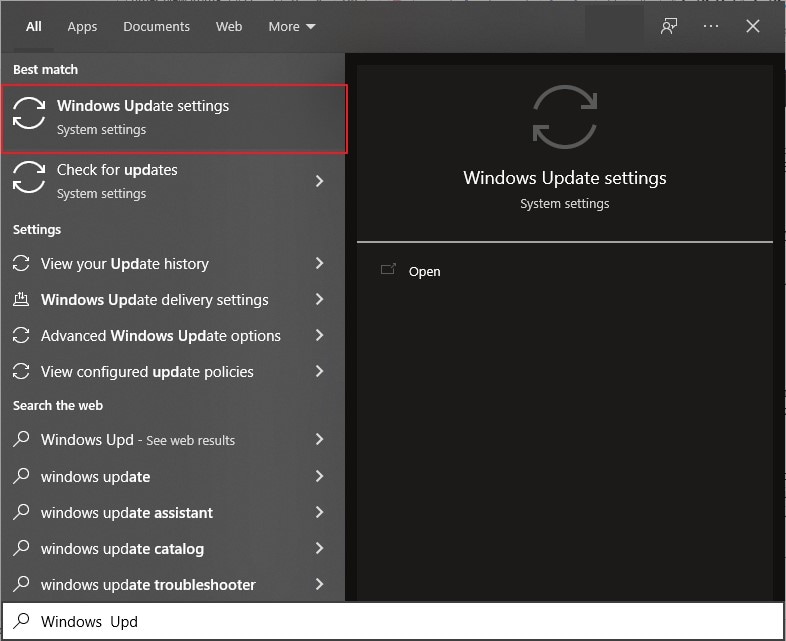Select the Web filter tab
Image resolution: width=786 pixels, height=641 pixels.
click(x=229, y=27)
